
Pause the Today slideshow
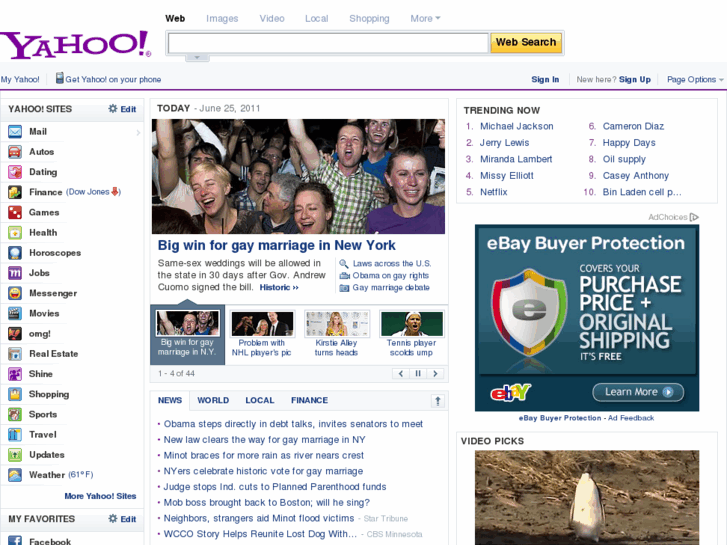click(418, 373)
